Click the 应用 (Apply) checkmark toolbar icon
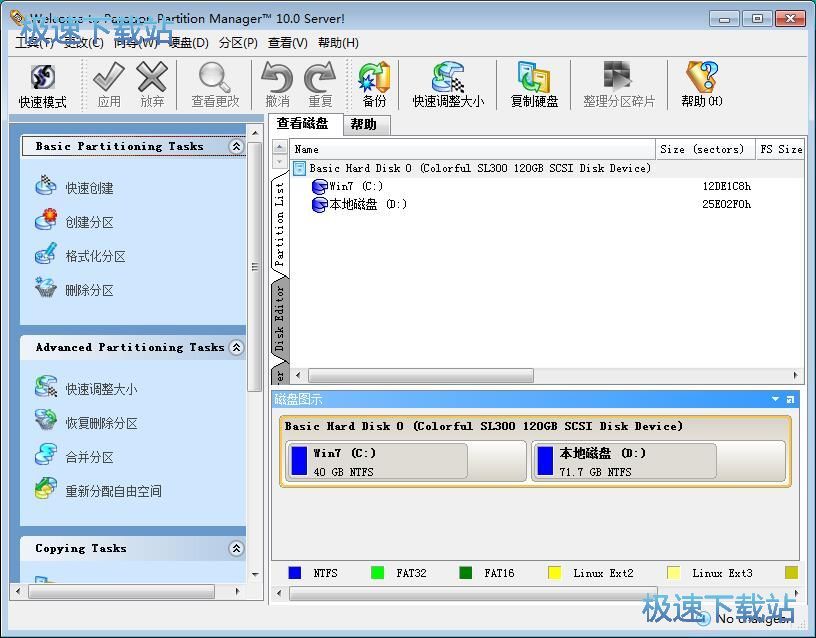 click(108, 84)
